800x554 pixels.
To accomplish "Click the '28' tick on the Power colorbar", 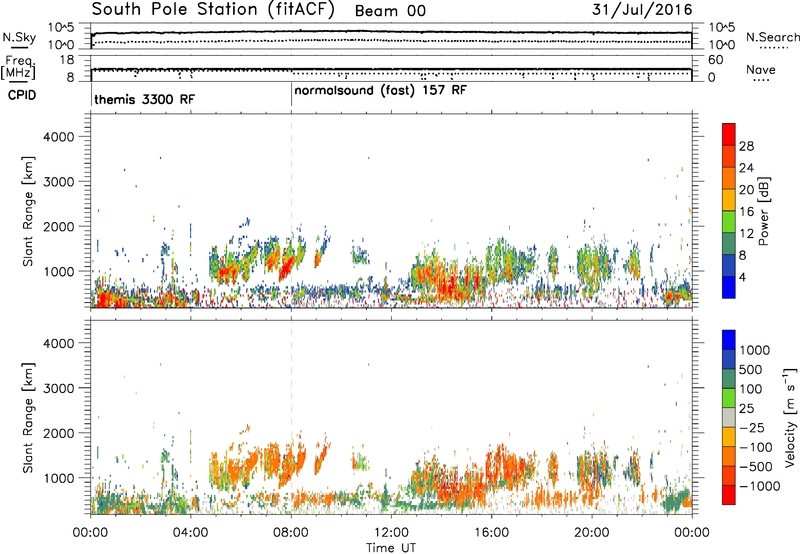I will click(x=746, y=146).
